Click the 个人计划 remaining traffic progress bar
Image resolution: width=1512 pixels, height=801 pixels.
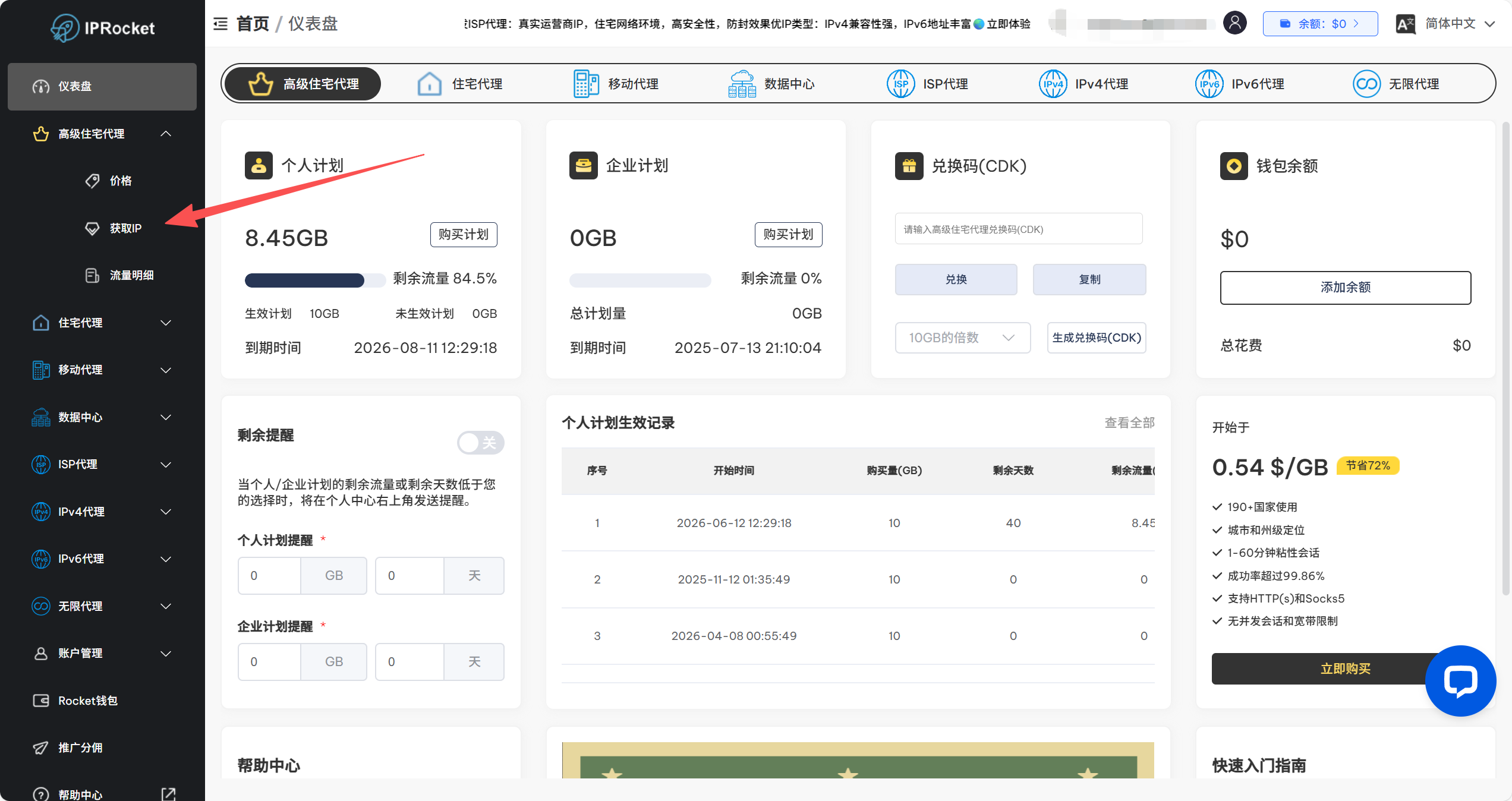tap(315, 280)
